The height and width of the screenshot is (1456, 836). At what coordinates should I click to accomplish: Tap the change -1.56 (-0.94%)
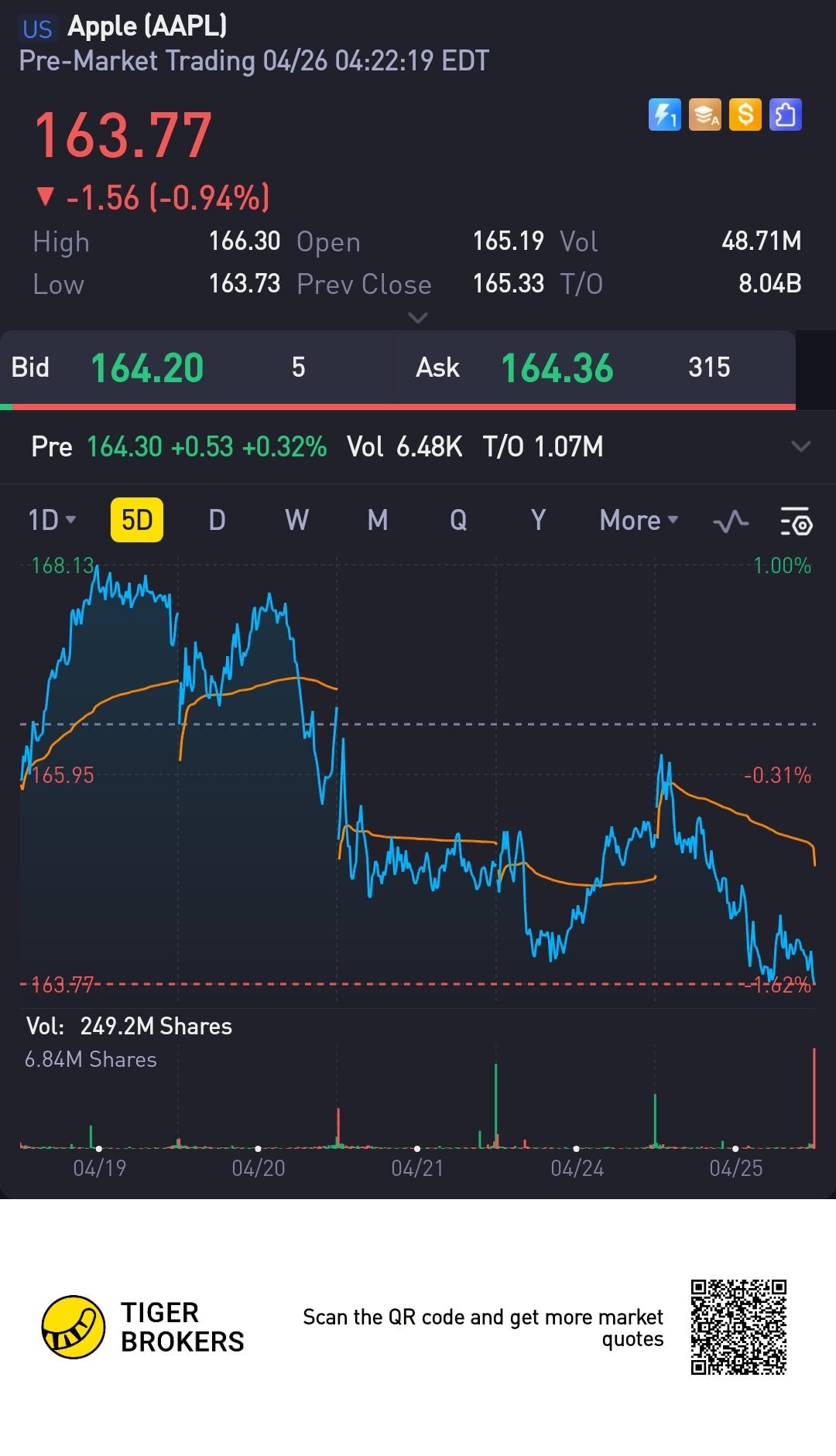[154, 198]
